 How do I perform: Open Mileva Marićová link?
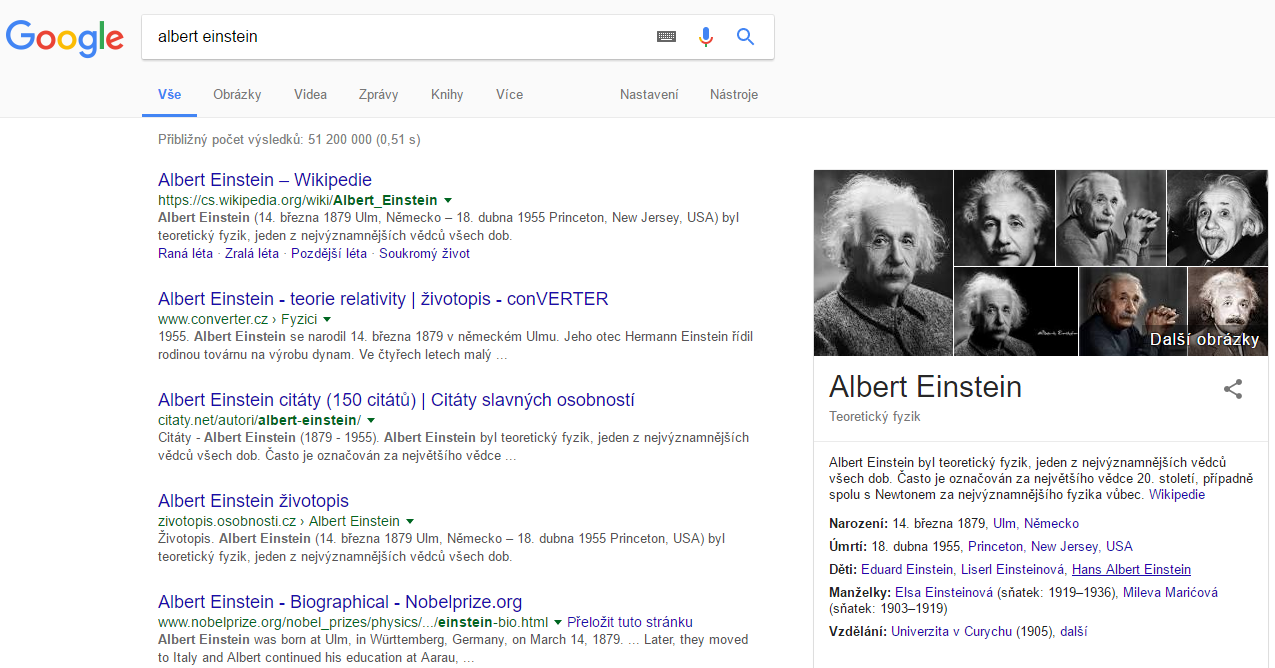(x=1170, y=593)
